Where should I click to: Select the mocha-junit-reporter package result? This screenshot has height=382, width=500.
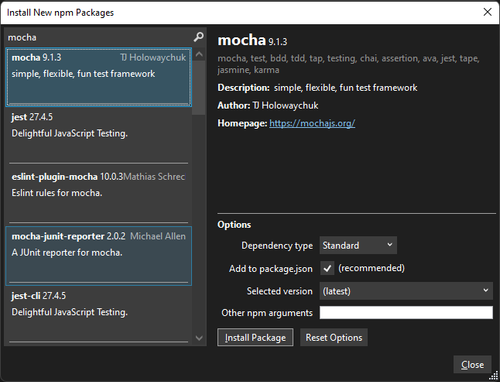[x=99, y=256]
